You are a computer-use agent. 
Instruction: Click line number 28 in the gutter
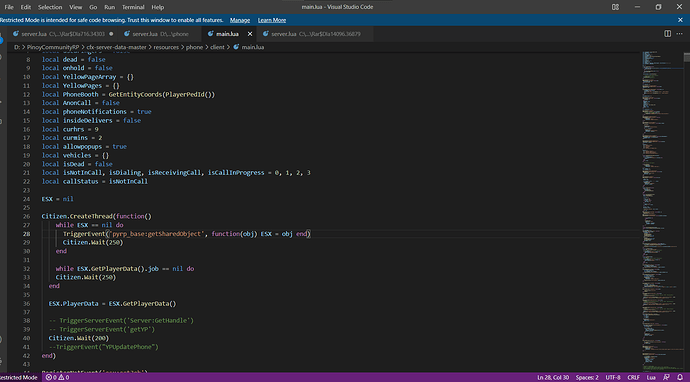(x=26, y=234)
